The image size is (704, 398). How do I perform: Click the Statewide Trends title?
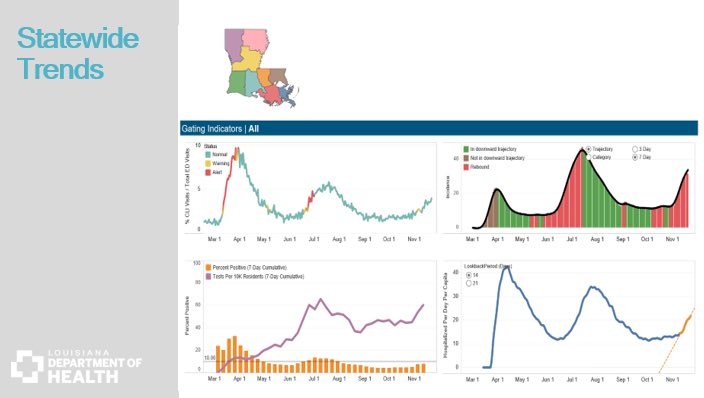point(78,53)
